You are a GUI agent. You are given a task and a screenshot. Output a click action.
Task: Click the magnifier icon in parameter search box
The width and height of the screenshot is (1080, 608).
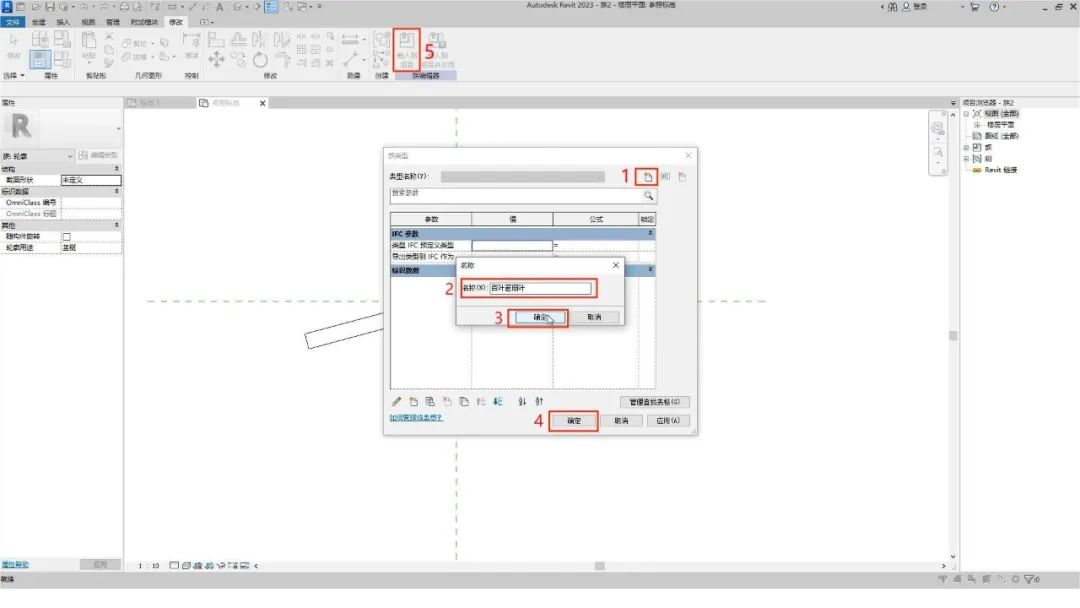click(x=648, y=196)
